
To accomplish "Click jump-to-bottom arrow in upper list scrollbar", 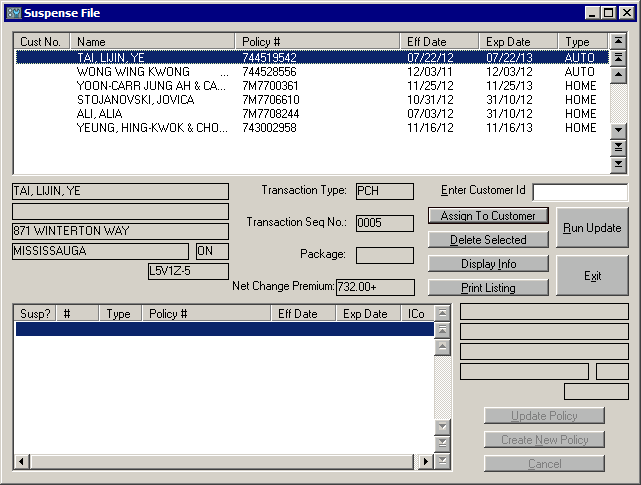I will point(618,163).
